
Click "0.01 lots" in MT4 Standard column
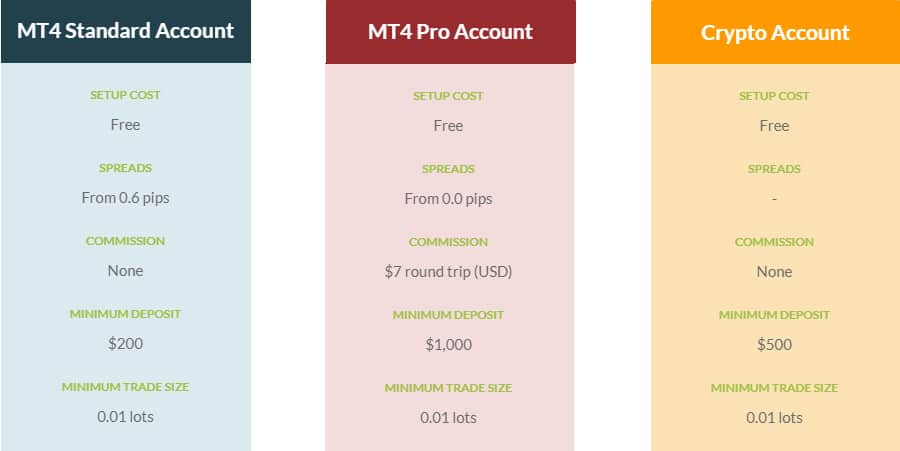125,417
